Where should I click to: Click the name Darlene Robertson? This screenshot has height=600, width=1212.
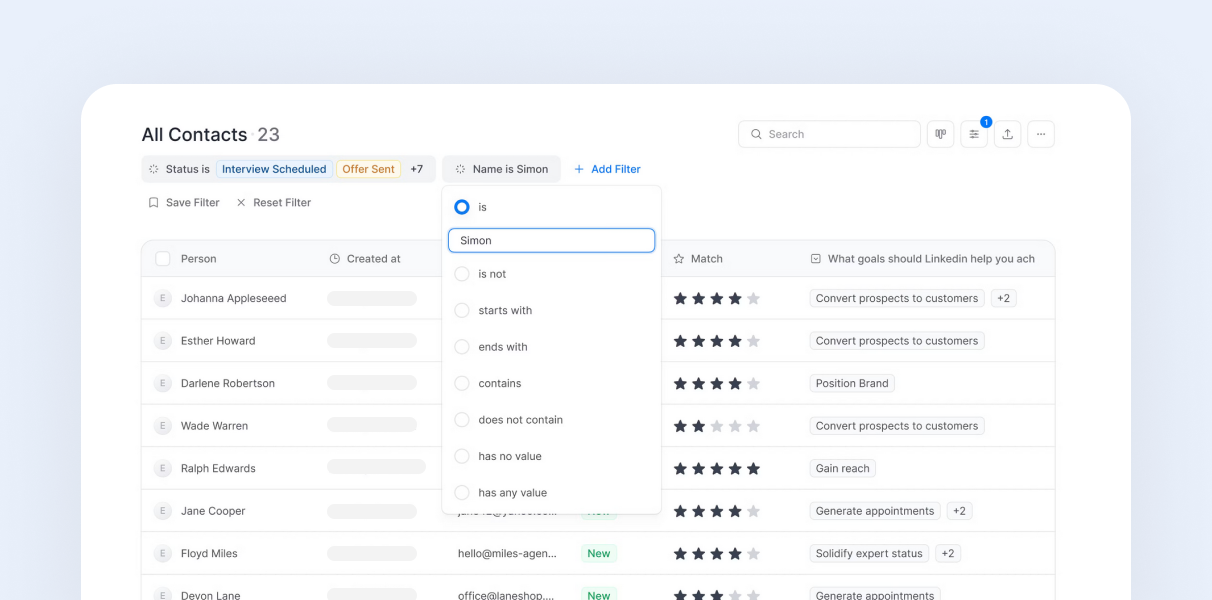point(228,383)
